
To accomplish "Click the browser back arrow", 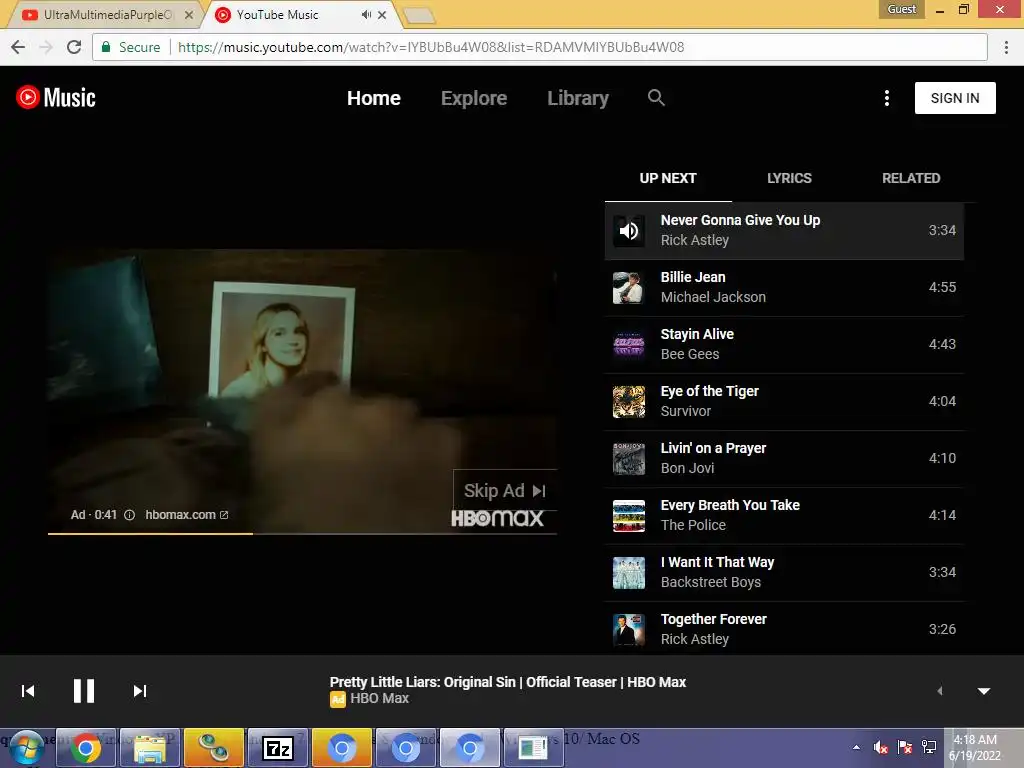I will [18, 47].
